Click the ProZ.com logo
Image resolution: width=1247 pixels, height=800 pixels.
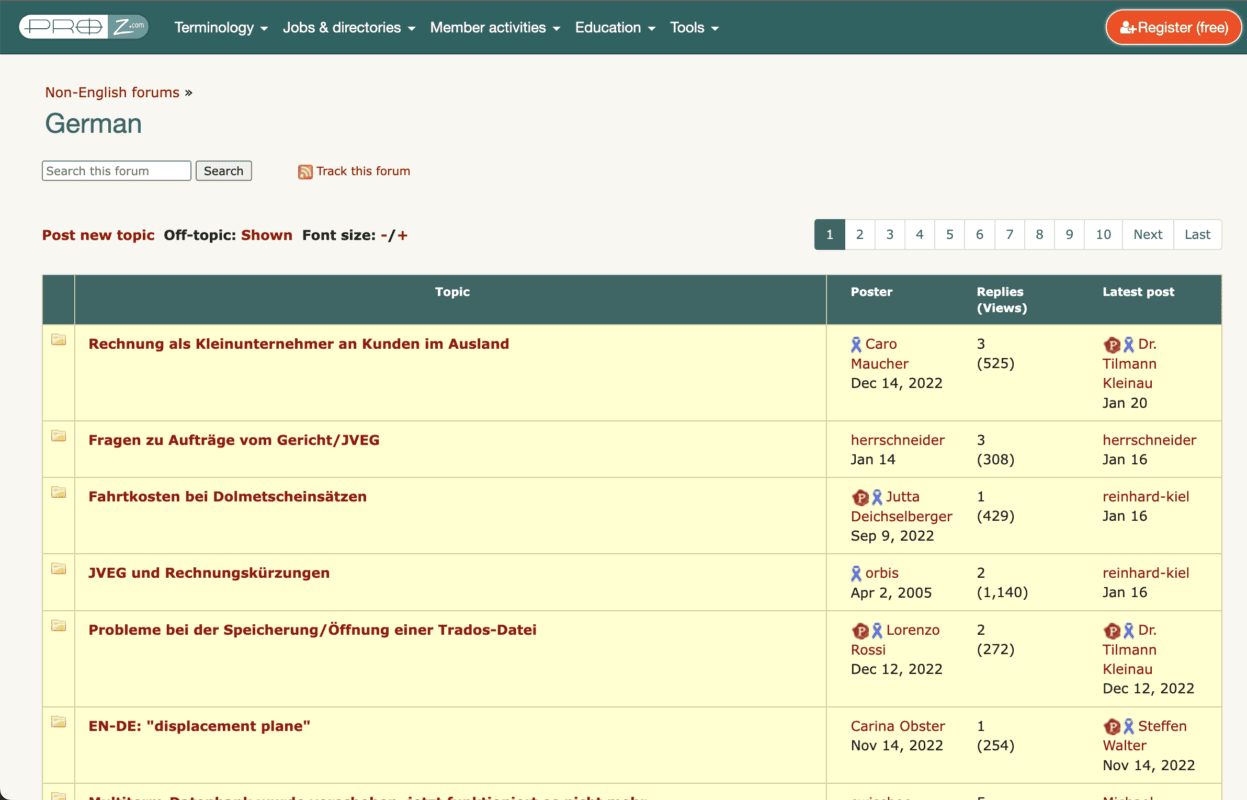click(83, 27)
